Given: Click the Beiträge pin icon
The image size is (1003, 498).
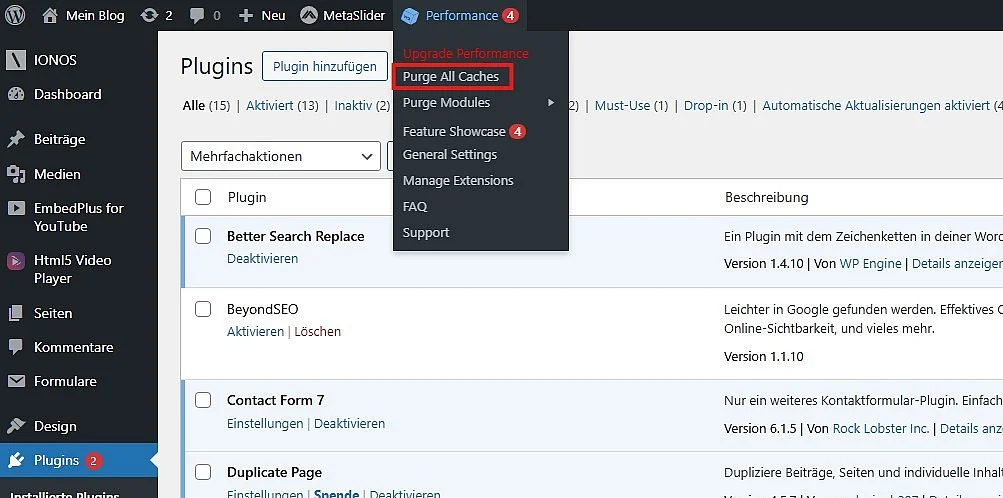Looking at the screenshot, I should click(x=16, y=139).
